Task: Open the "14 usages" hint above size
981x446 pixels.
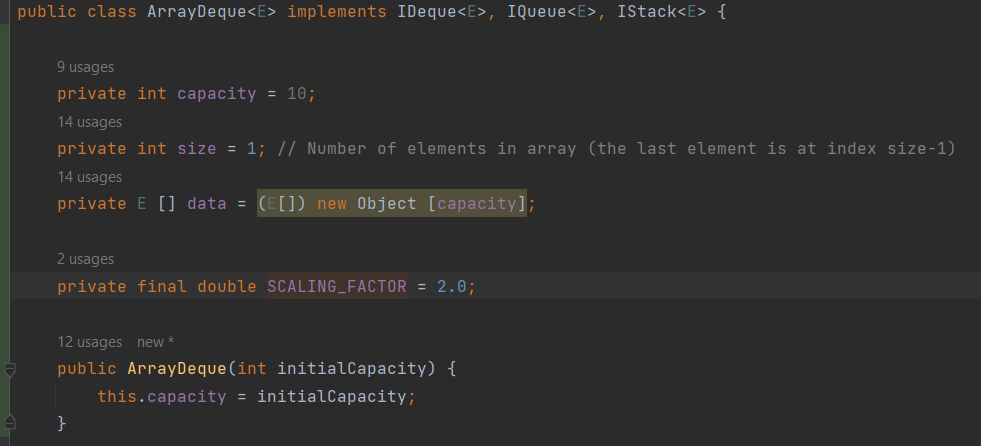Action: (89, 122)
